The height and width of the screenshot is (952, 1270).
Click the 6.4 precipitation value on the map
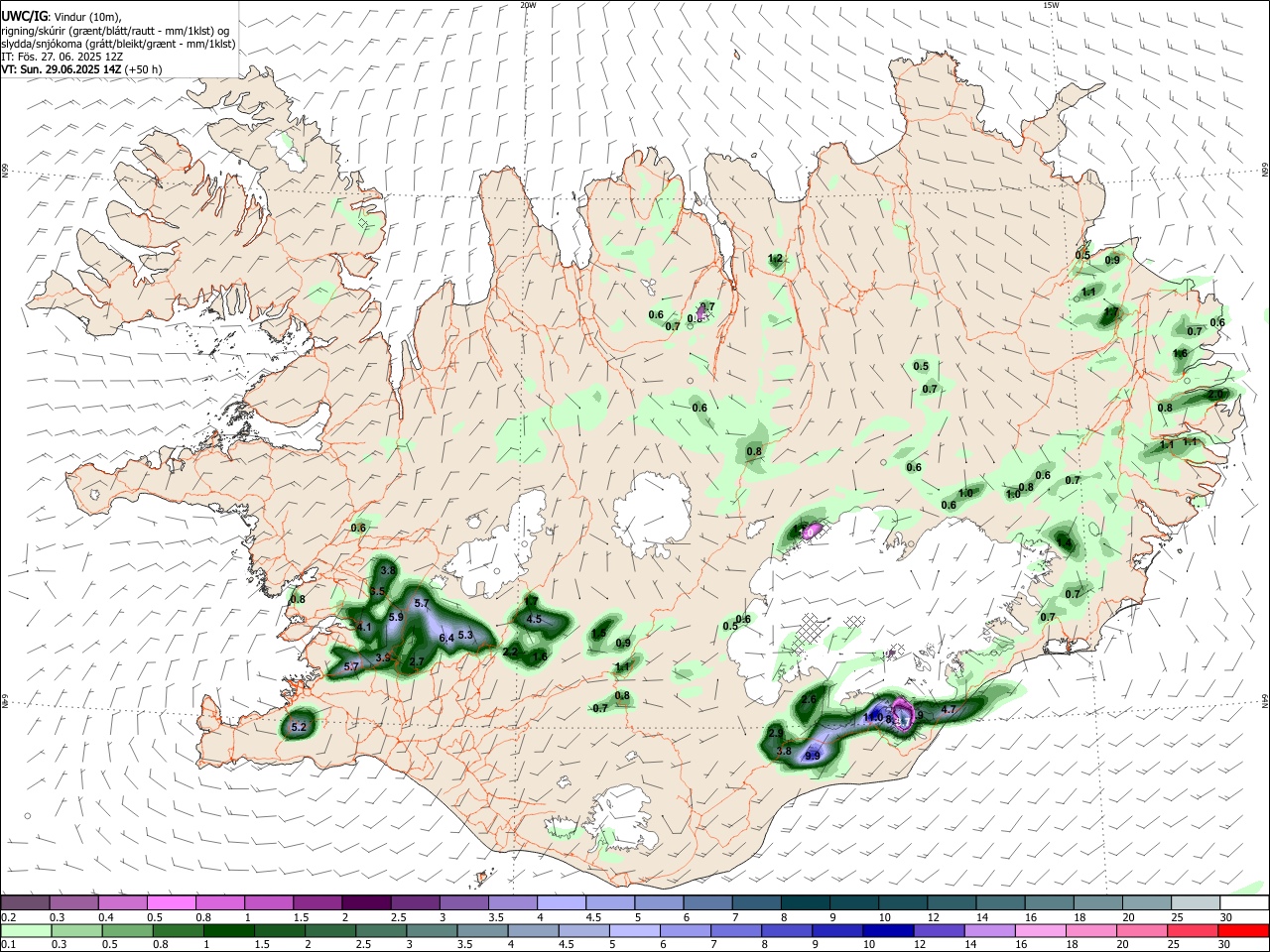446,638
